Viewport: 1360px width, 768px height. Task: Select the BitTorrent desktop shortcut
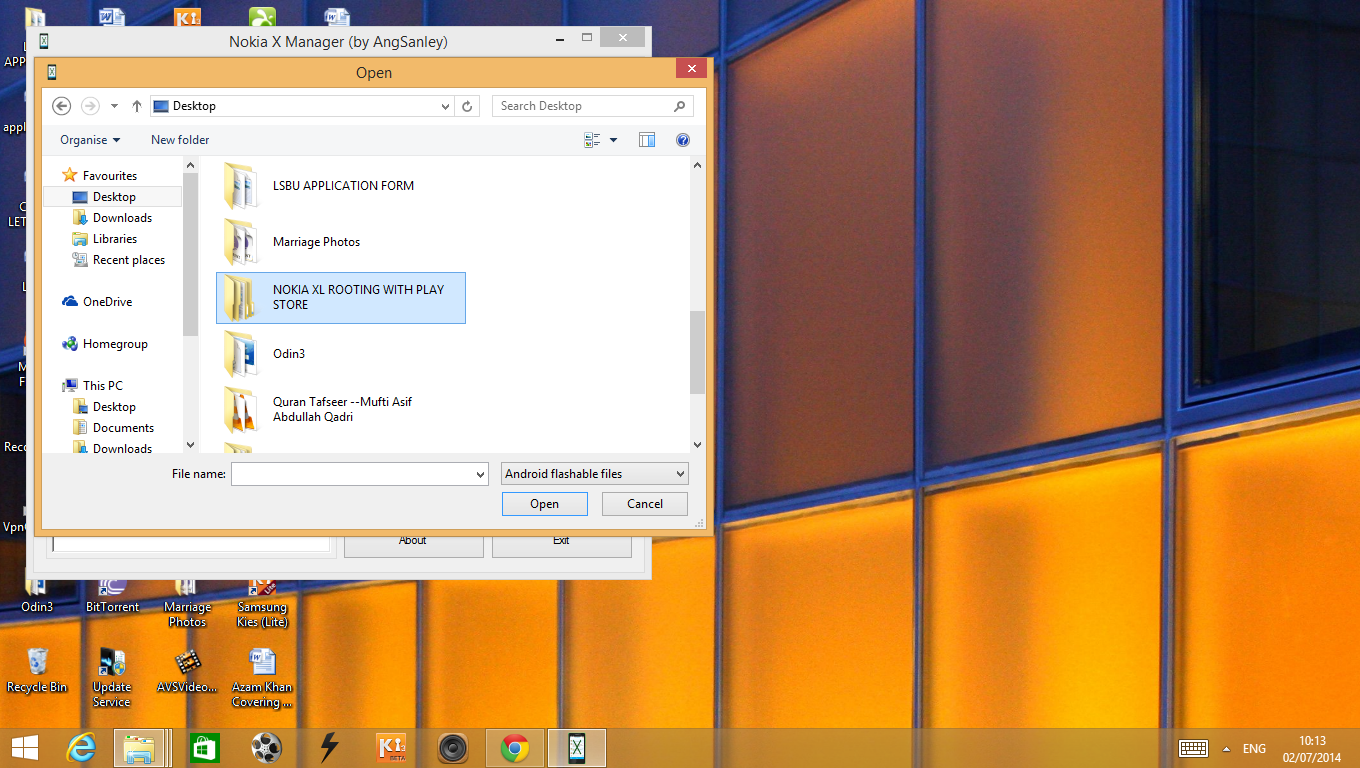coord(112,596)
